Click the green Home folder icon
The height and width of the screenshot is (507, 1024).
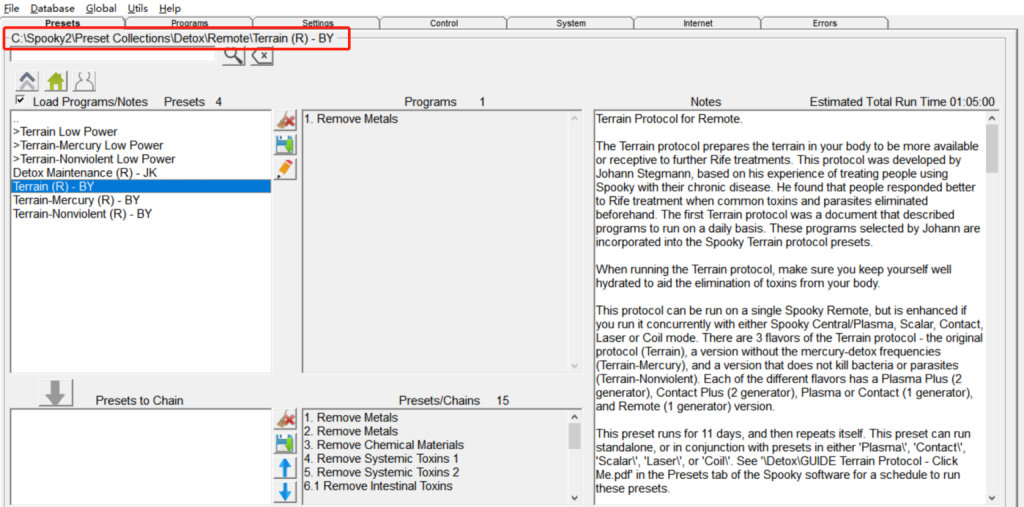(x=56, y=82)
